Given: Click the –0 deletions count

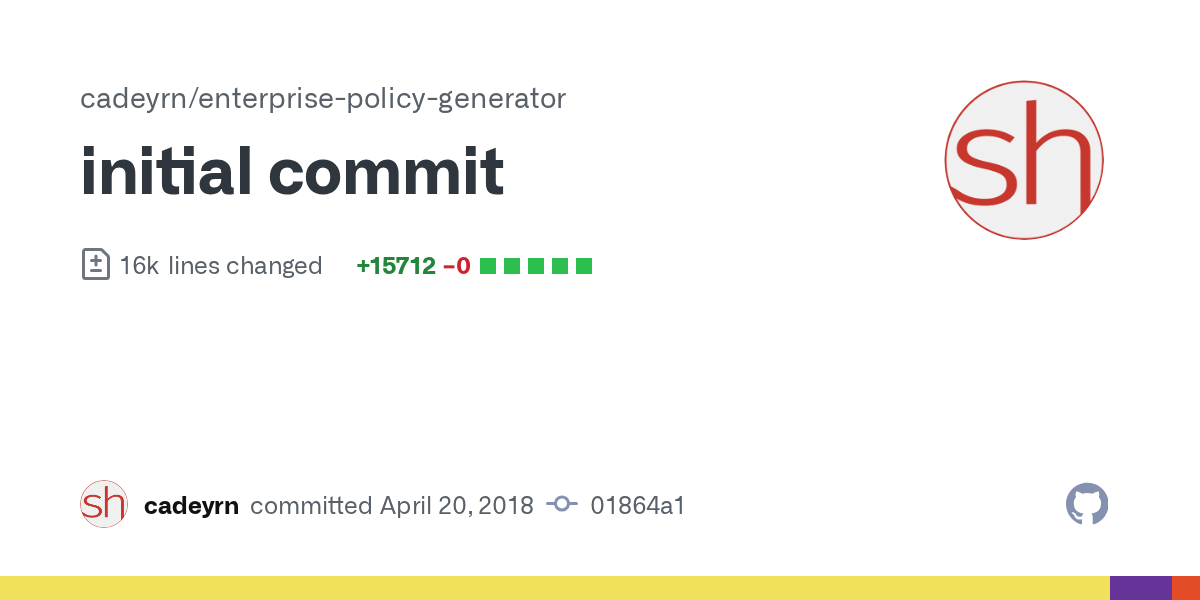Looking at the screenshot, I should click(x=457, y=266).
